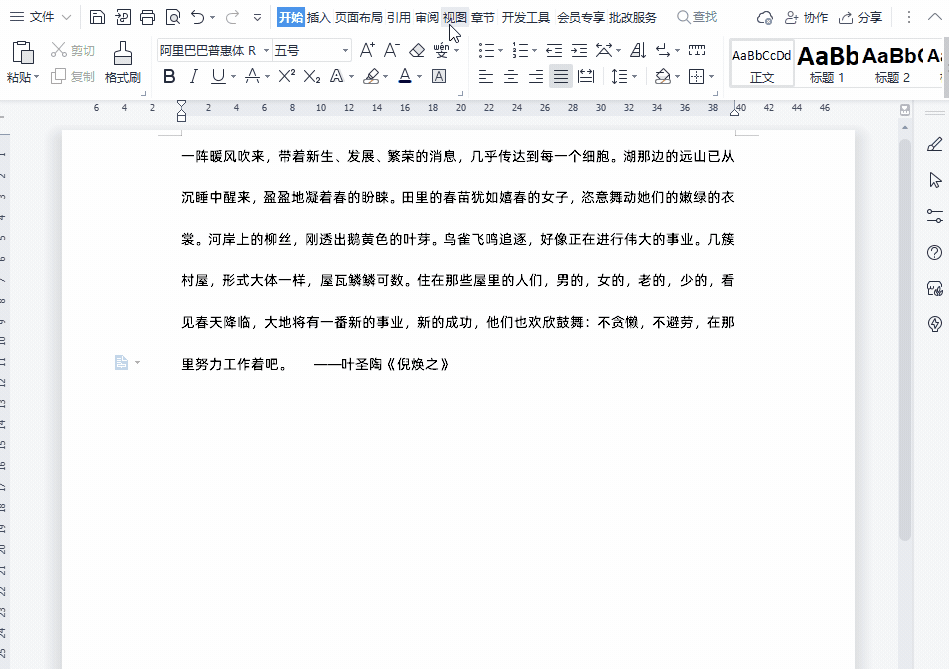Click the increase font size icon
This screenshot has height=669, width=949.
[366, 50]
